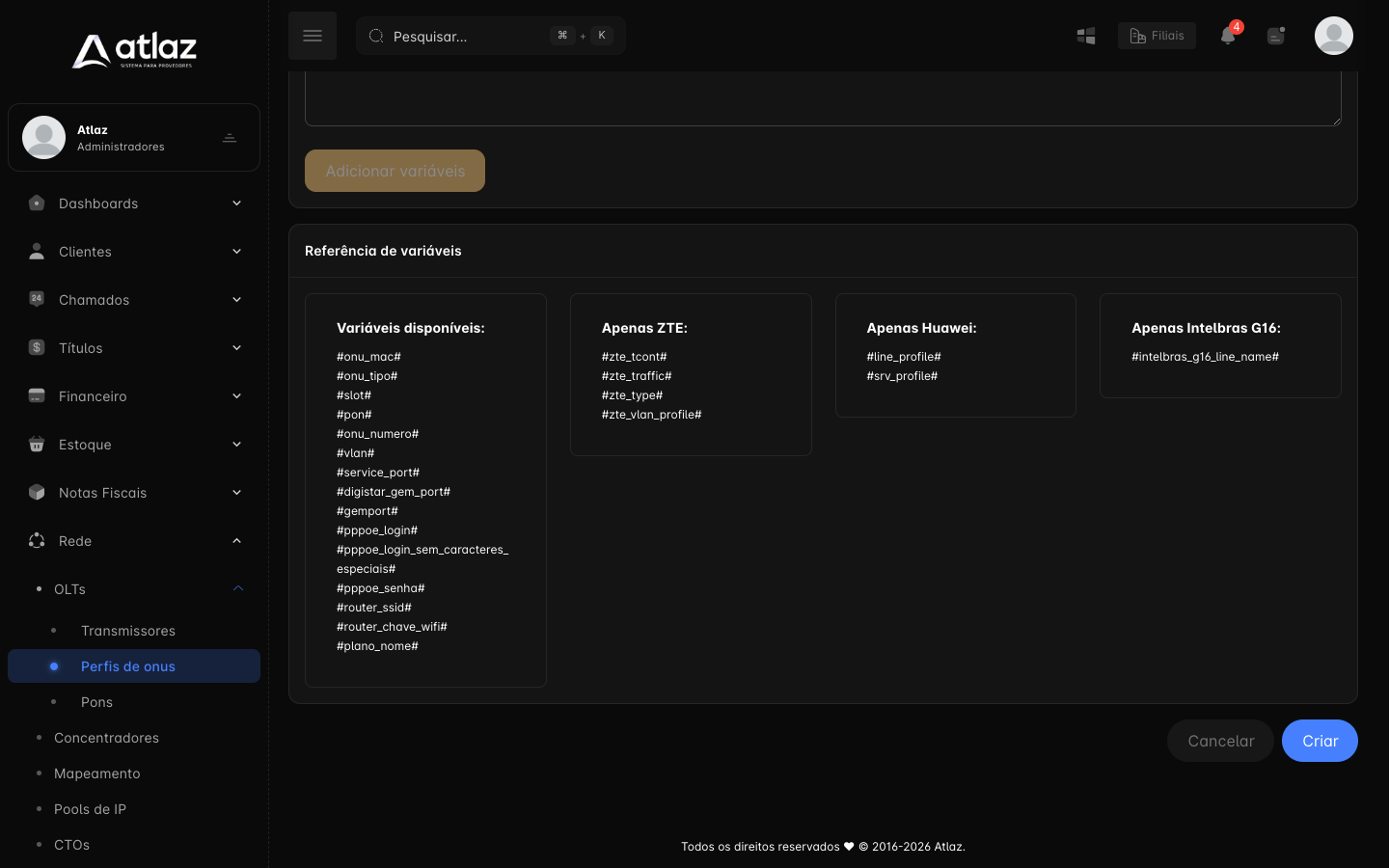Open Pools de IP menu item
The height and width of the screenshot is (868, 1389).
coord(134,809)
